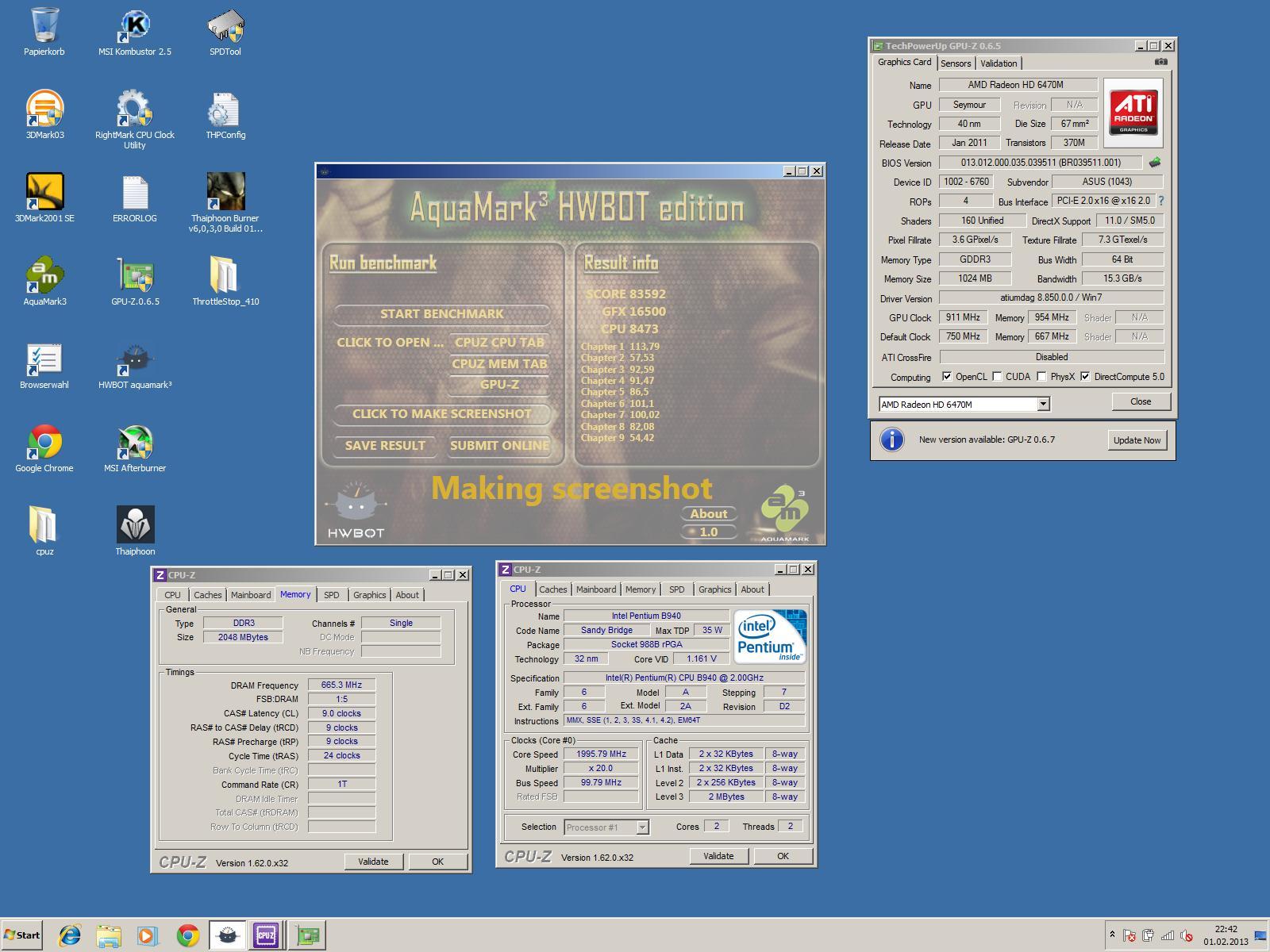Open Windows Explorer from taskbar
The image size is (1270, 952).
(x=109, y=935)
